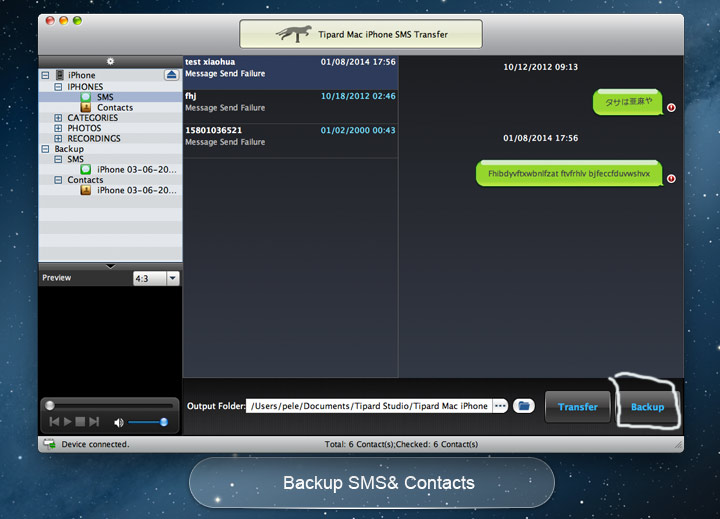This screenshot has height=519, width=720.
Task: Click the gear settings icon above tree
Action: point(110,61)
